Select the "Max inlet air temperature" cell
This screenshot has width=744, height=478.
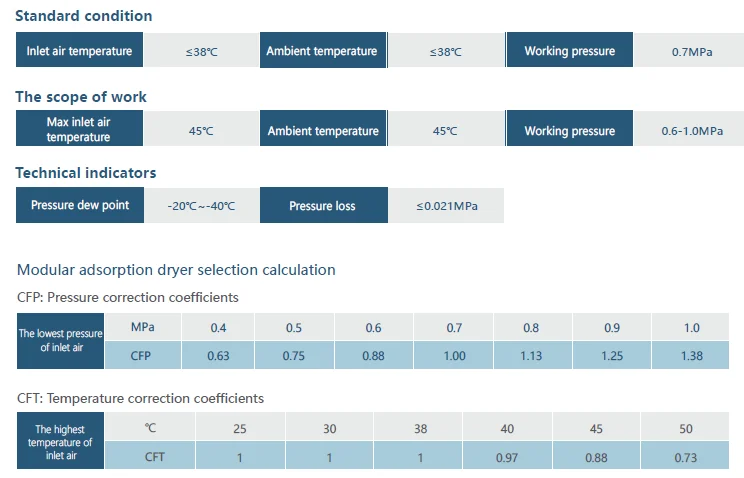(x=80, y=130)
